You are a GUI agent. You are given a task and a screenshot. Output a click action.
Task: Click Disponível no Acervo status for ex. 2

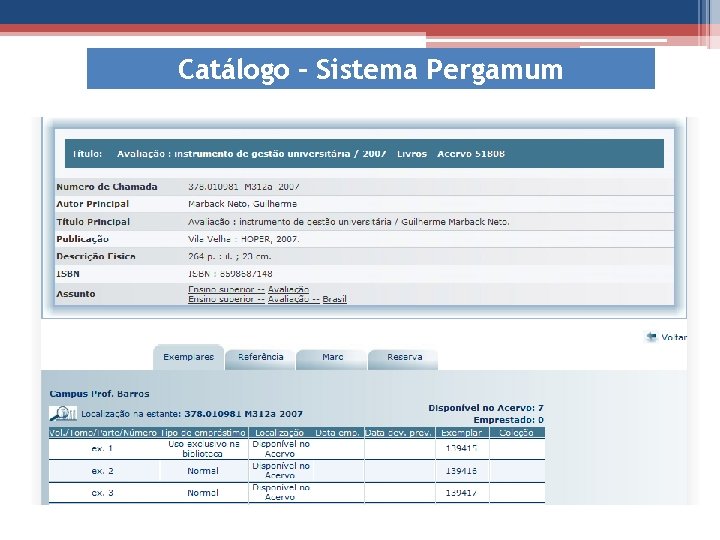click(281, 470)
